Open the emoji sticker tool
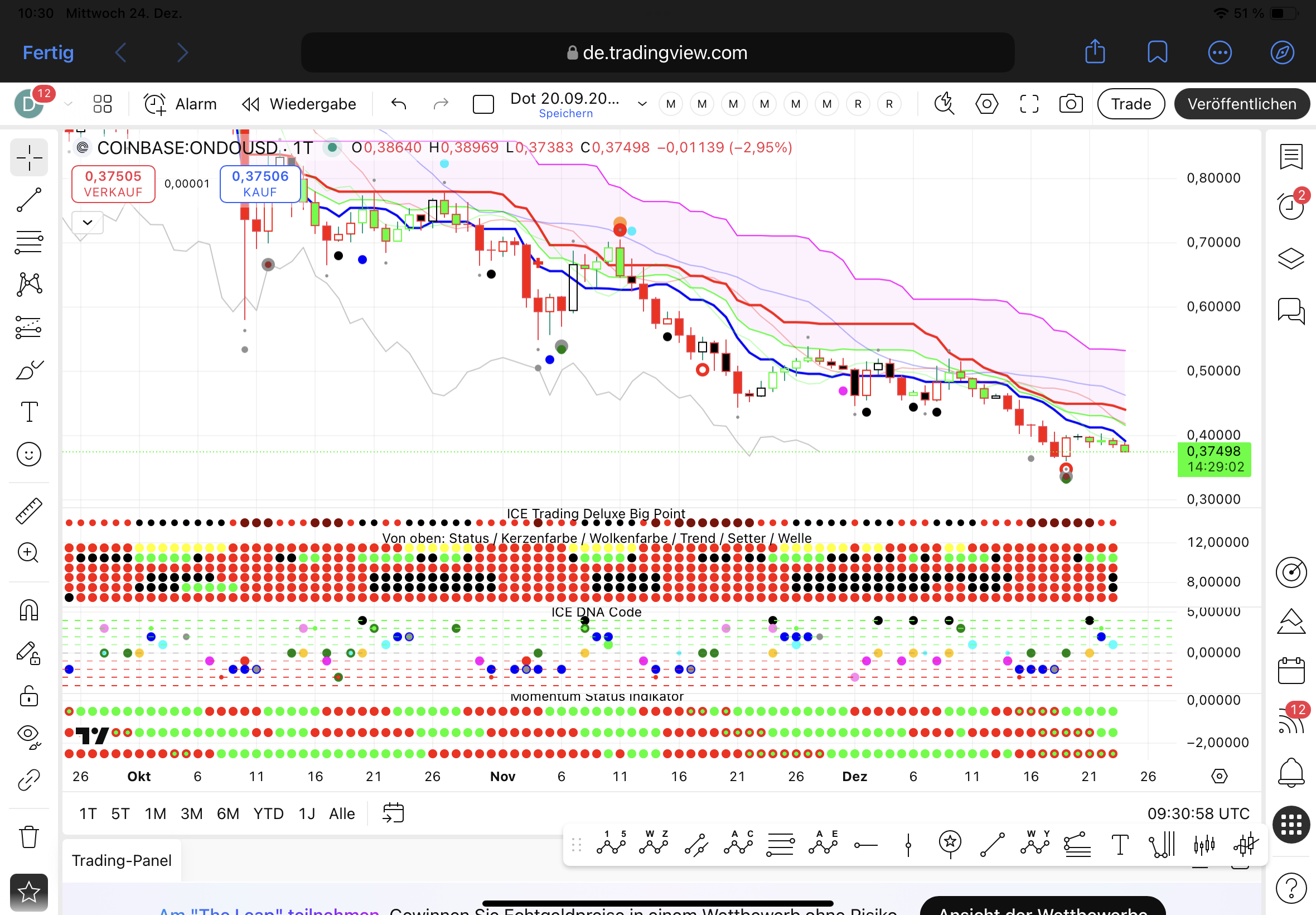The width and height of the screenshot is (1316, 915). [x=28, y=454]
